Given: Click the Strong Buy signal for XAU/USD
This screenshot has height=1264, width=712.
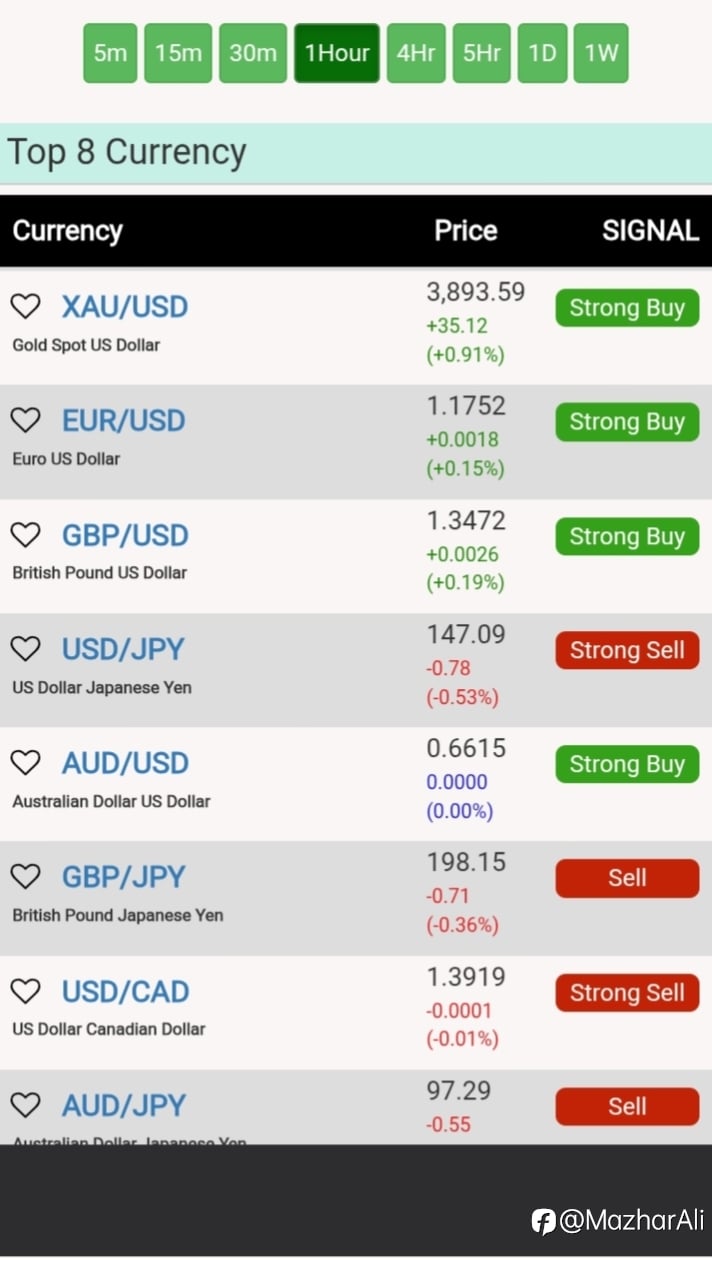Looking at the screenshot, I should click(x=627, y=308).
